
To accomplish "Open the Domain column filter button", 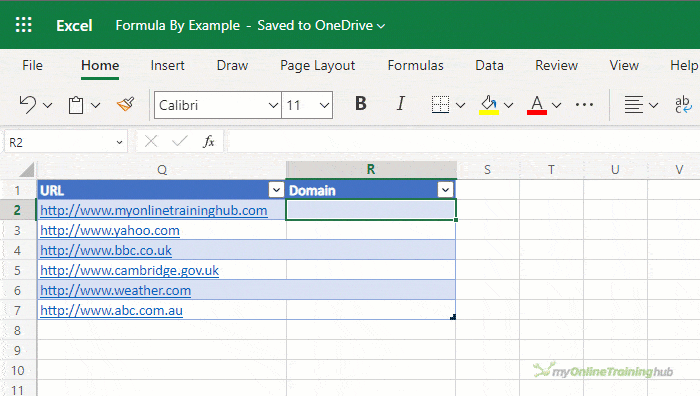I will (445, 190).
